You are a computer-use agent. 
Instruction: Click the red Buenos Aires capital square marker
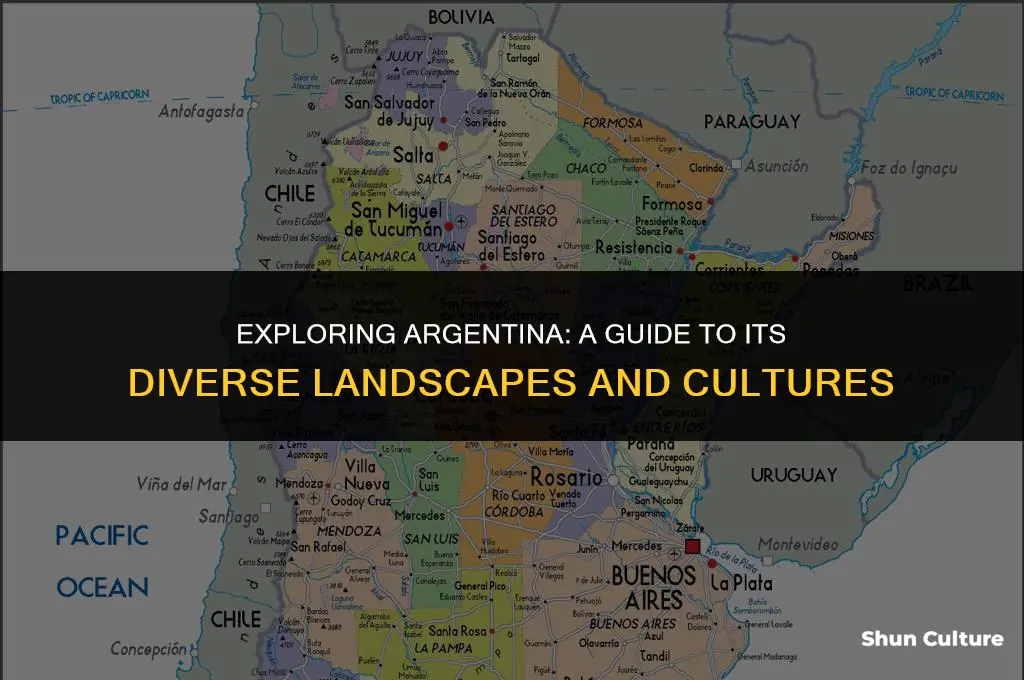pos(692,546)
